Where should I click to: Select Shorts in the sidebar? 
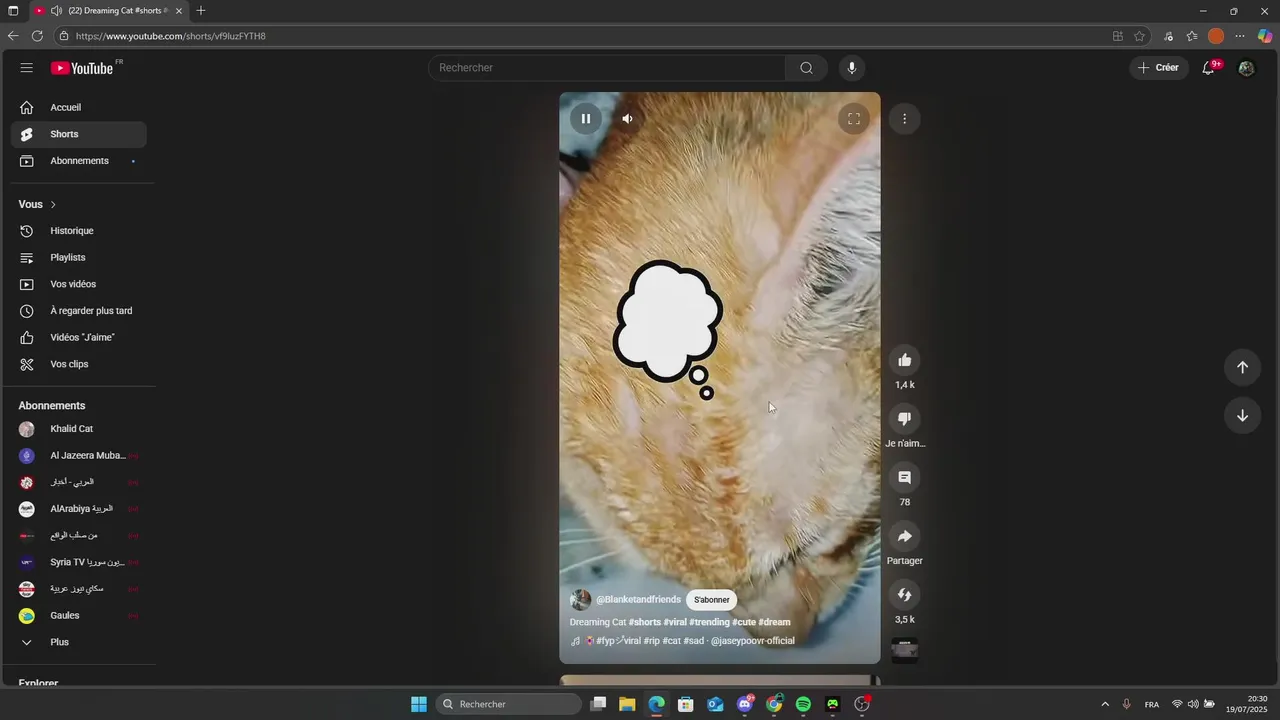(78, 134)
